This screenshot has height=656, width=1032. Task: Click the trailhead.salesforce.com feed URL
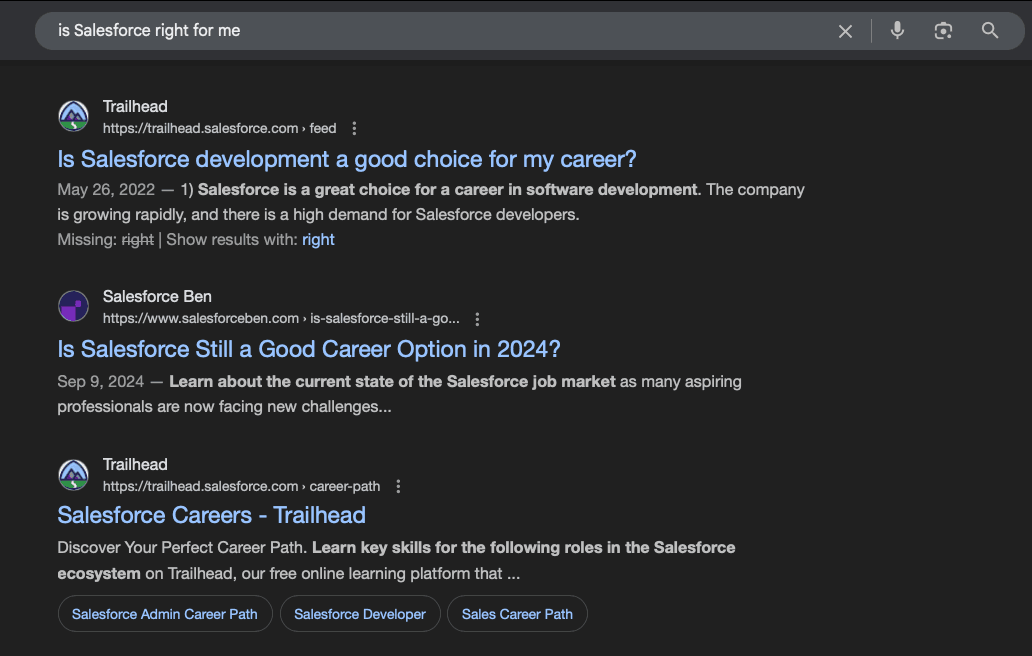pos(219,128)
